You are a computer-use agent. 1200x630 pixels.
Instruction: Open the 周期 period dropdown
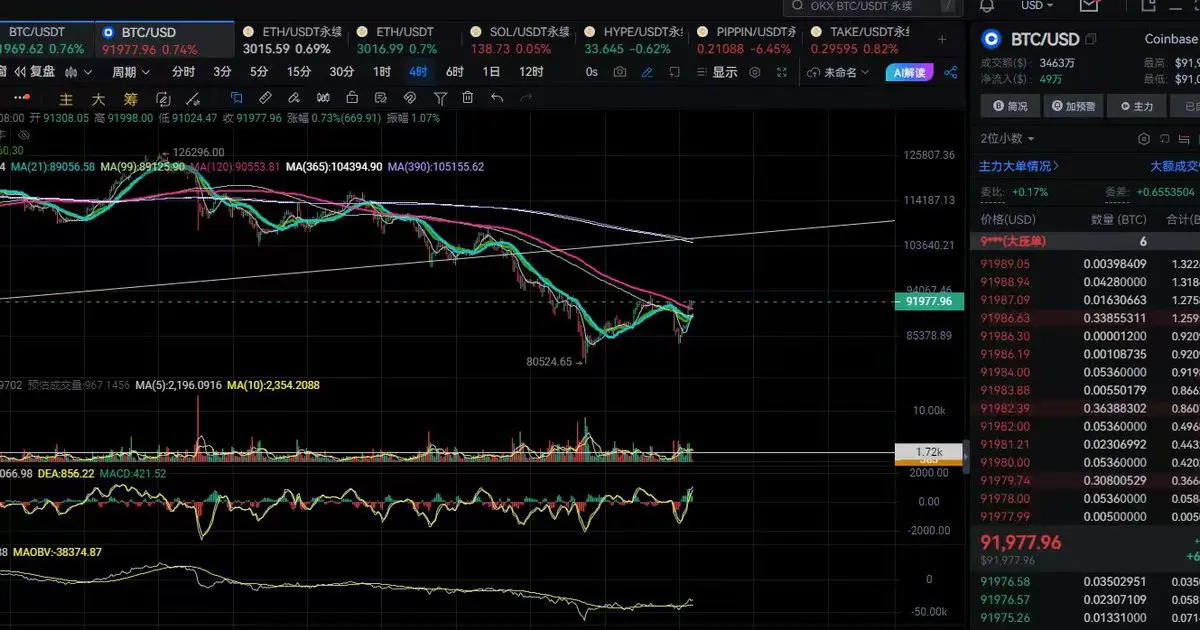click(130, 72)
